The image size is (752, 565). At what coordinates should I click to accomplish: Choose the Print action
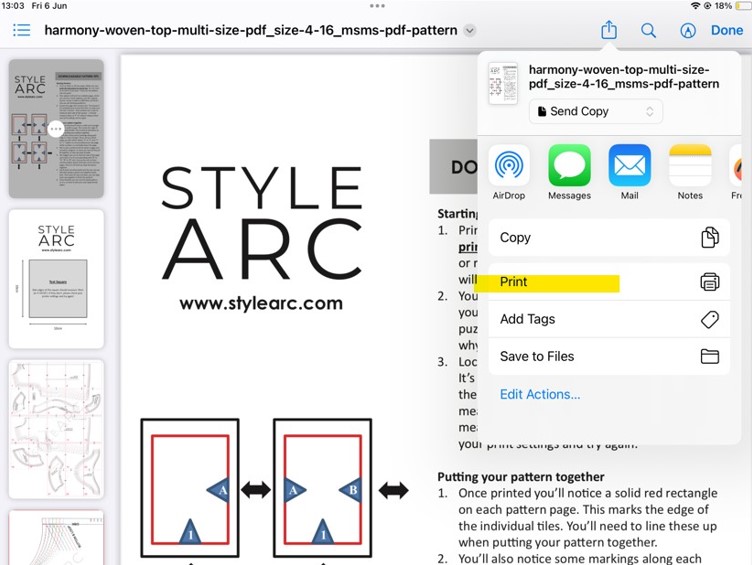[x=609, y=282]
